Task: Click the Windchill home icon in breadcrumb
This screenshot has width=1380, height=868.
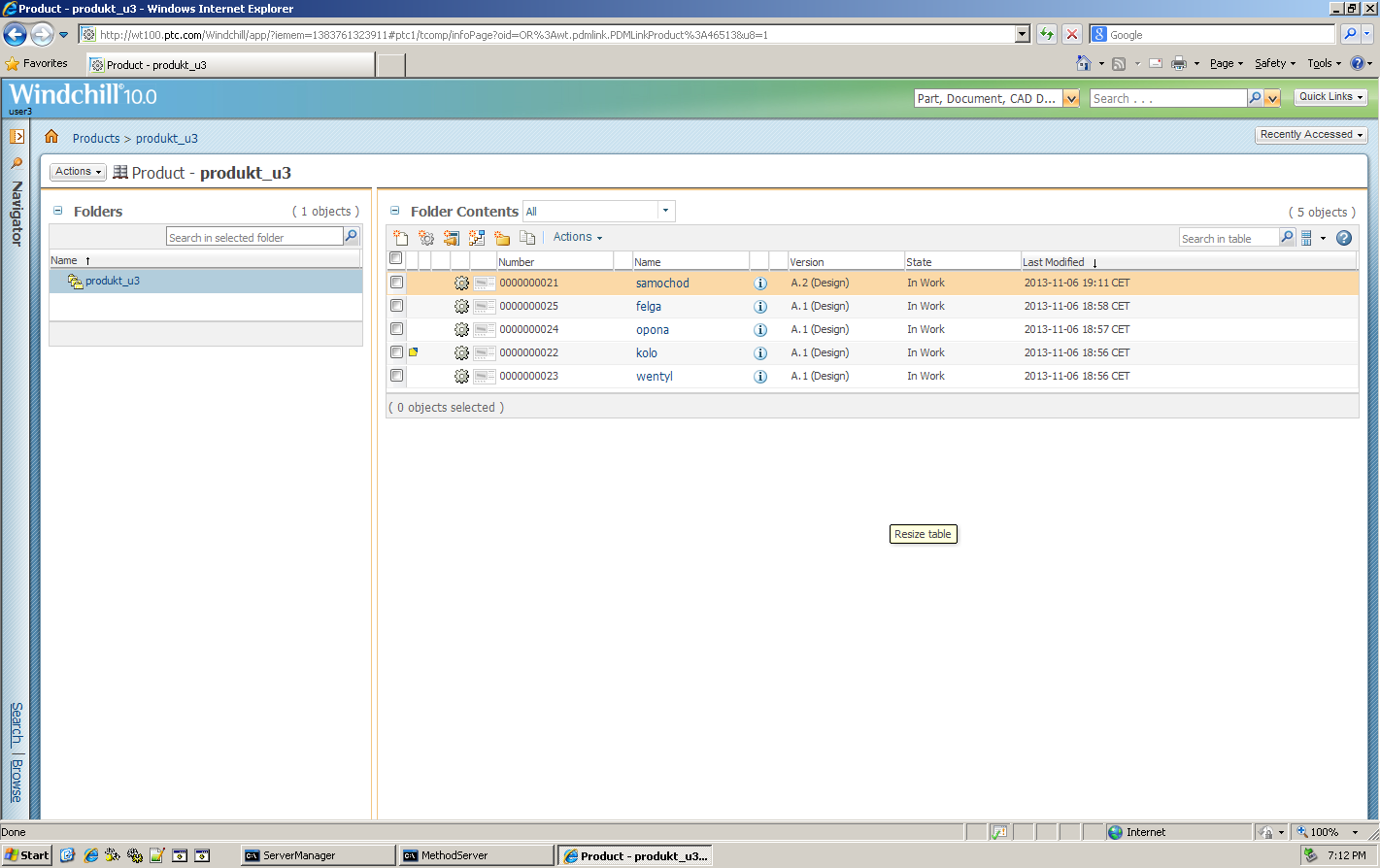Action: [51, 137]
